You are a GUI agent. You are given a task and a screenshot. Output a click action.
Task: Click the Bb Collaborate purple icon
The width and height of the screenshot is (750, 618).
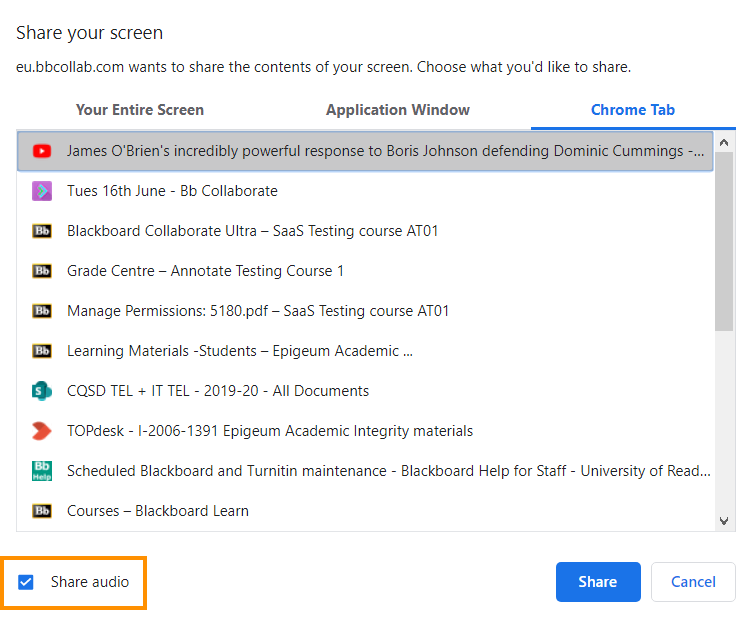pos(42,191)
